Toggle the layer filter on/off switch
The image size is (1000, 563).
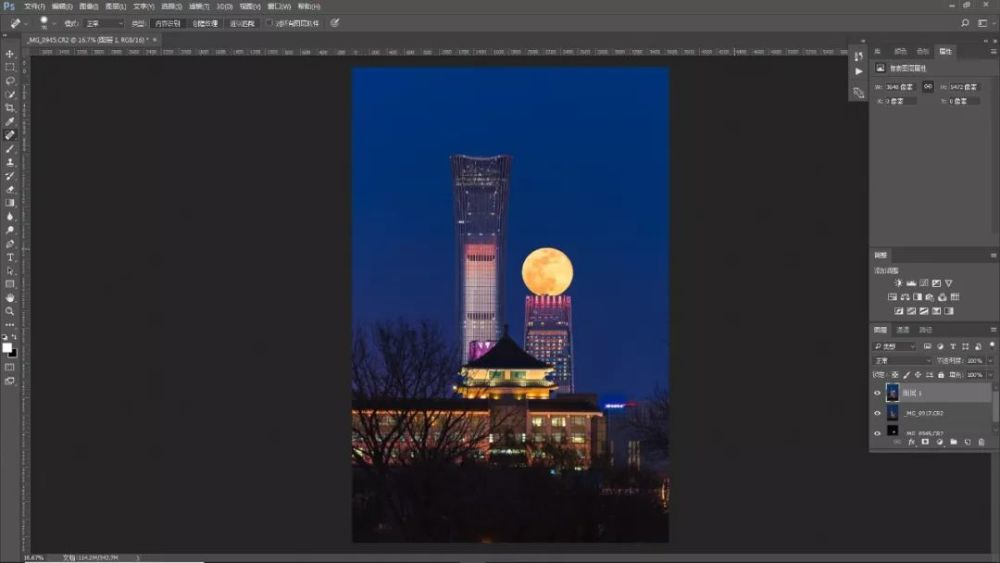[992, 345]
